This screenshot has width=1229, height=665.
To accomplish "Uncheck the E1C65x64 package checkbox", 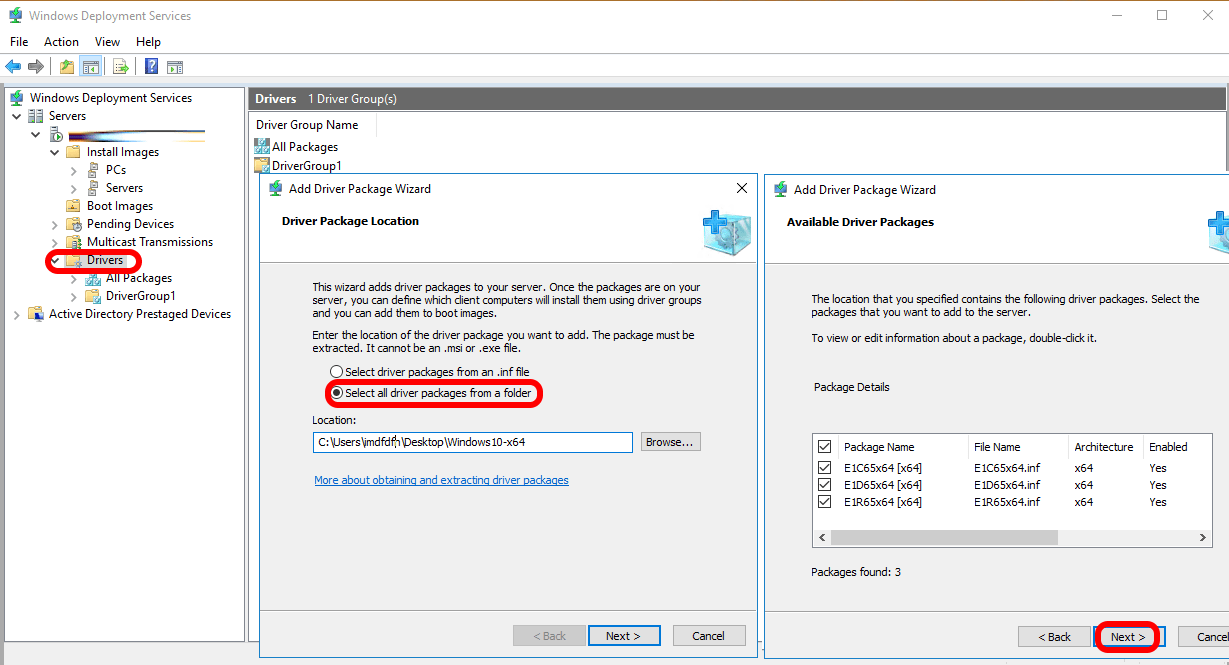I will click(x=824, y=467).
